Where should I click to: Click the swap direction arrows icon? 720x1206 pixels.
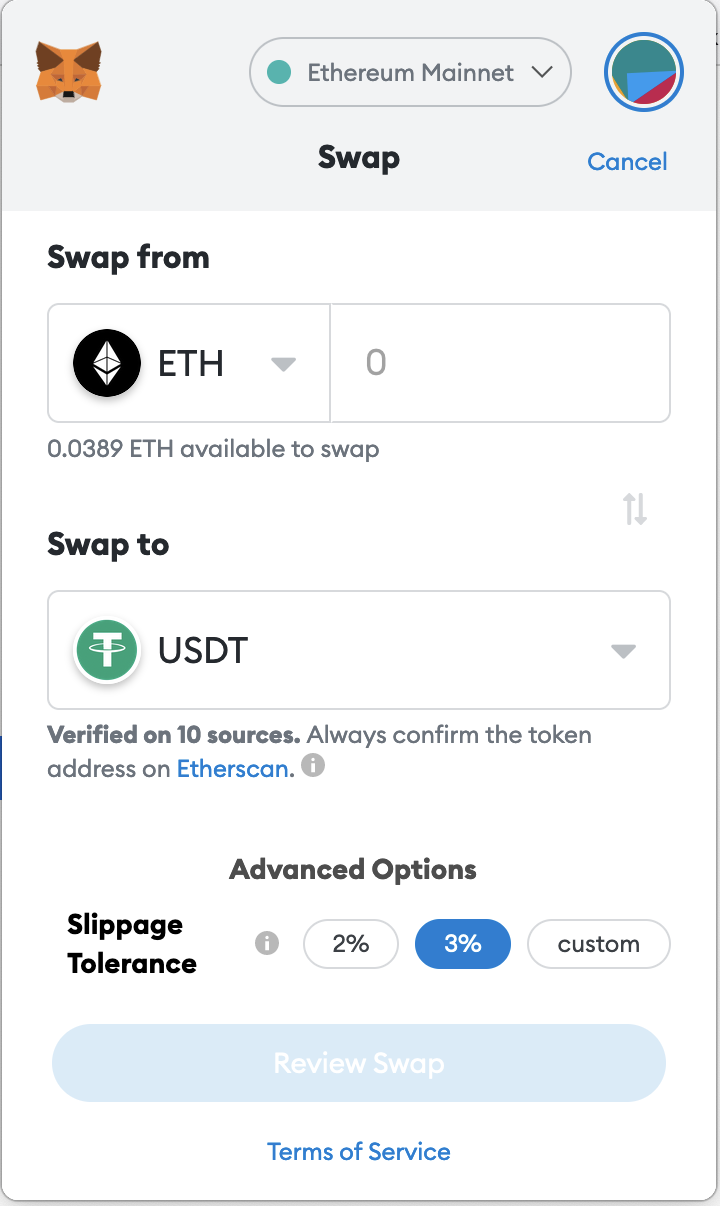pyautogui.click(x=635, y=509)
